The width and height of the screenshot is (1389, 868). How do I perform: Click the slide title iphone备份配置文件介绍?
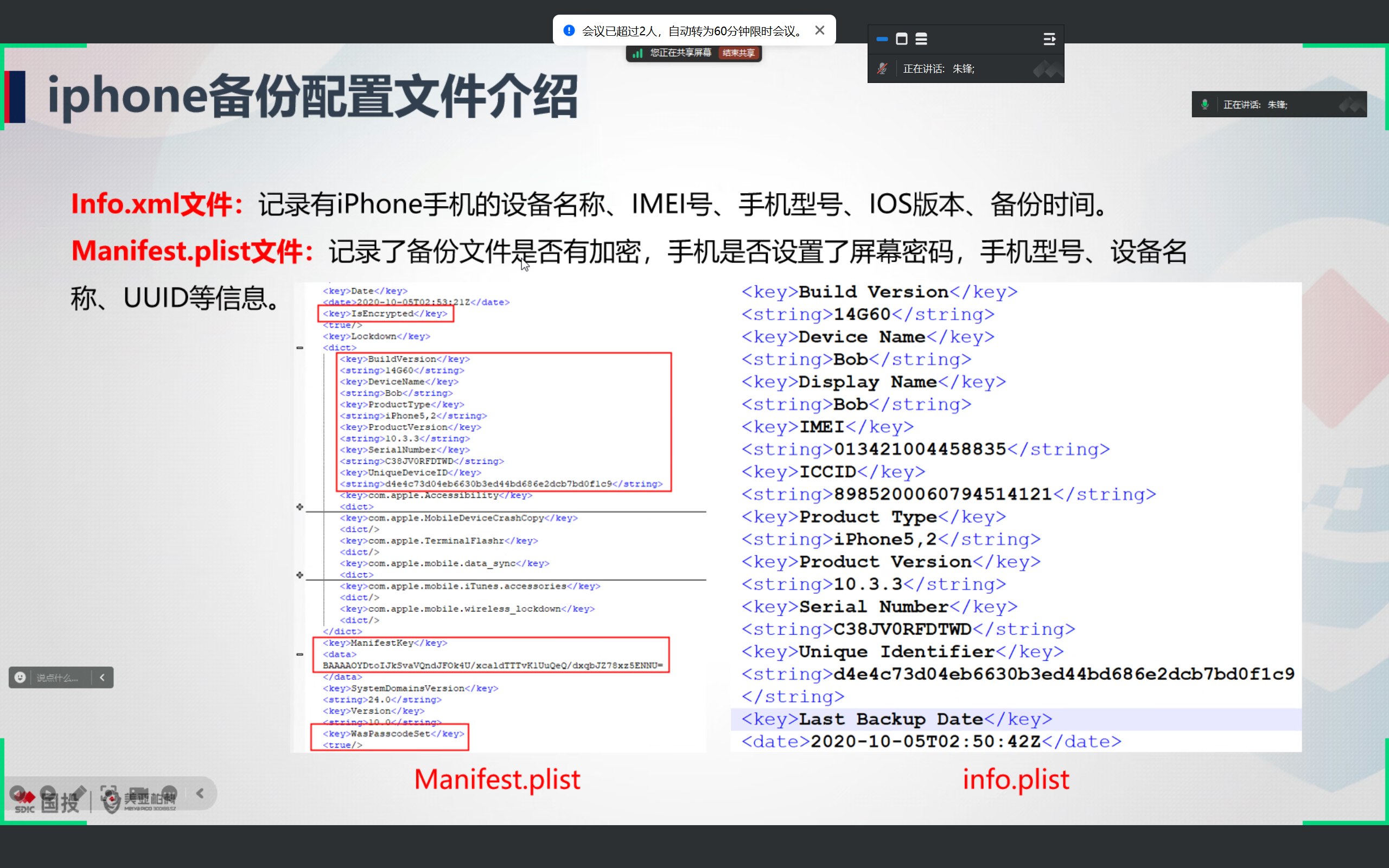(313, 97)
